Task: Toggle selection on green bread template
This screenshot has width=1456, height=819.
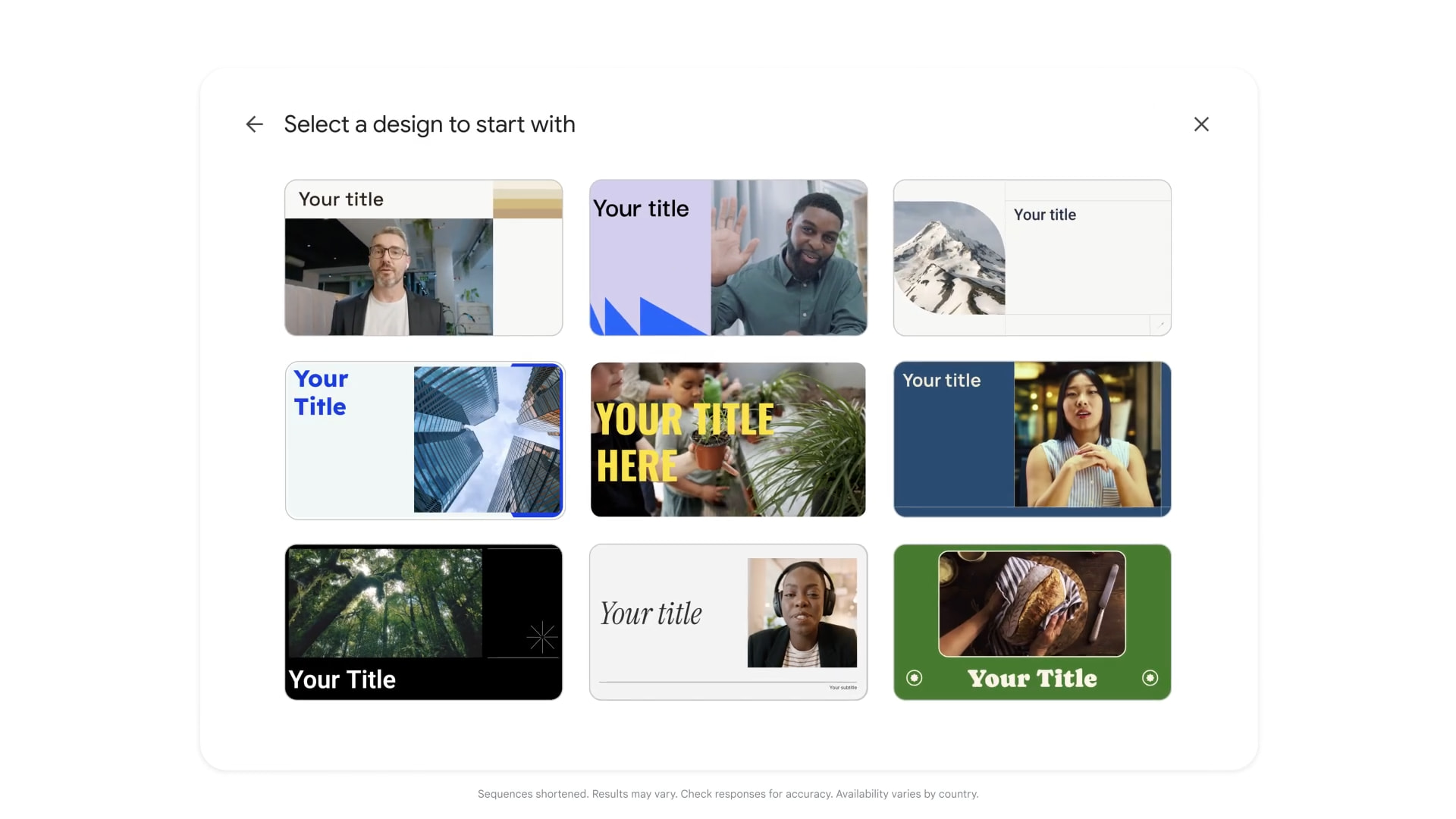Action: click(x=1032, y=621)
